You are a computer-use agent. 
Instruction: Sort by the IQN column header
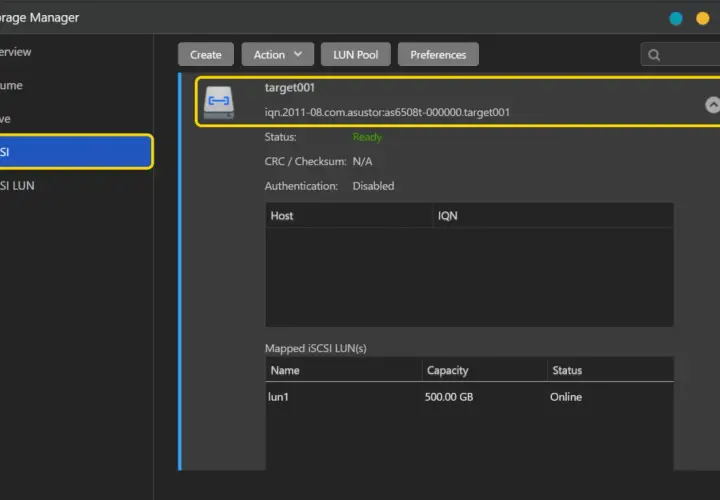tap(553, 215)
